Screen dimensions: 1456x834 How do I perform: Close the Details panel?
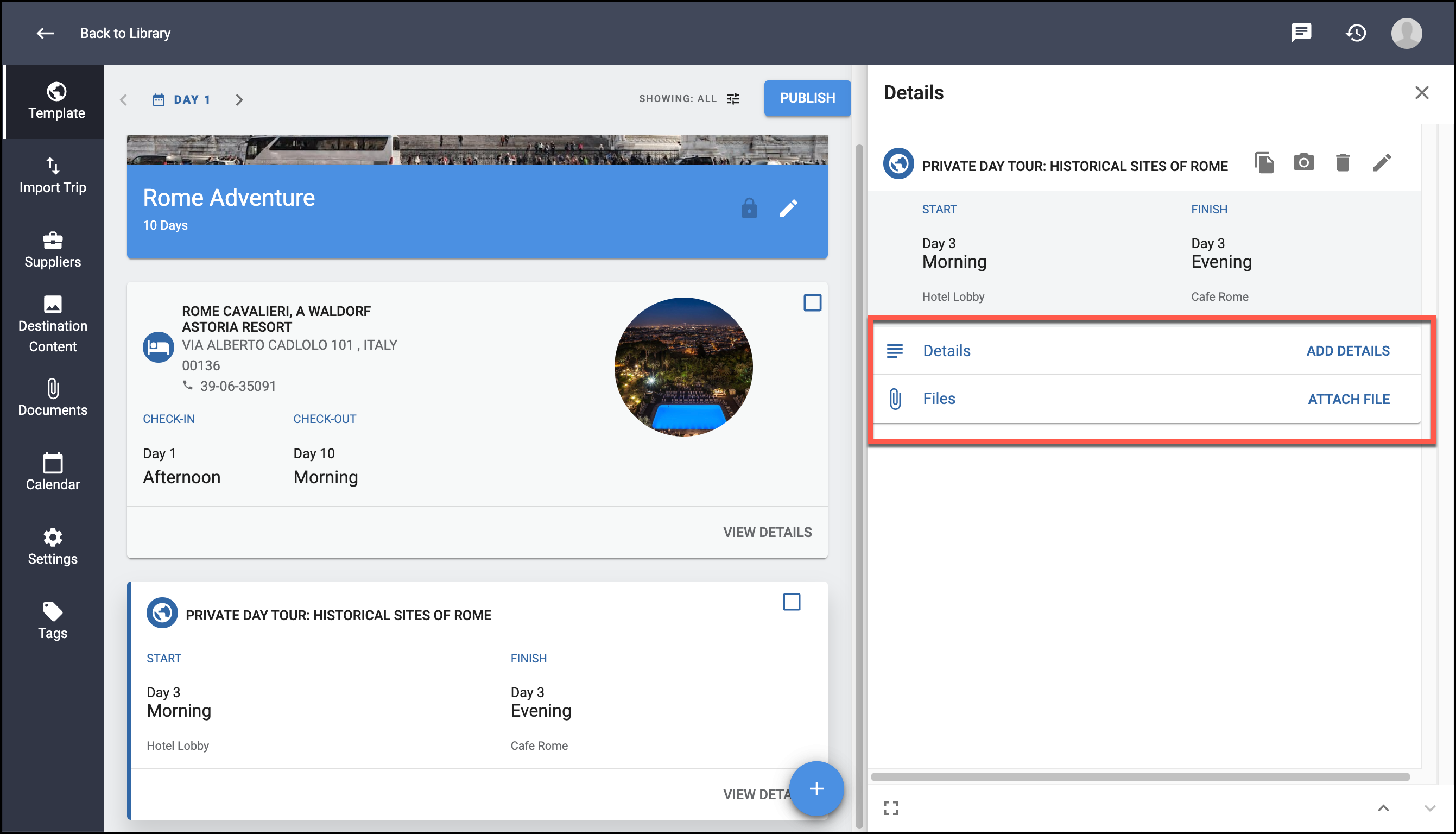(1422, 92)
